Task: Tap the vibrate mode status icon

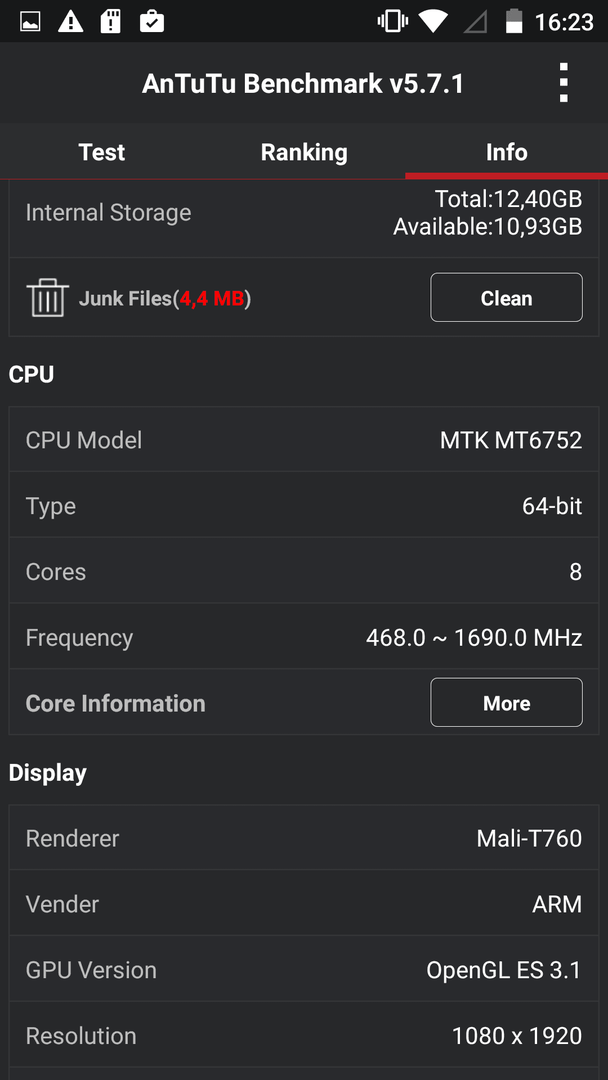Action: [x=392, y=21]
